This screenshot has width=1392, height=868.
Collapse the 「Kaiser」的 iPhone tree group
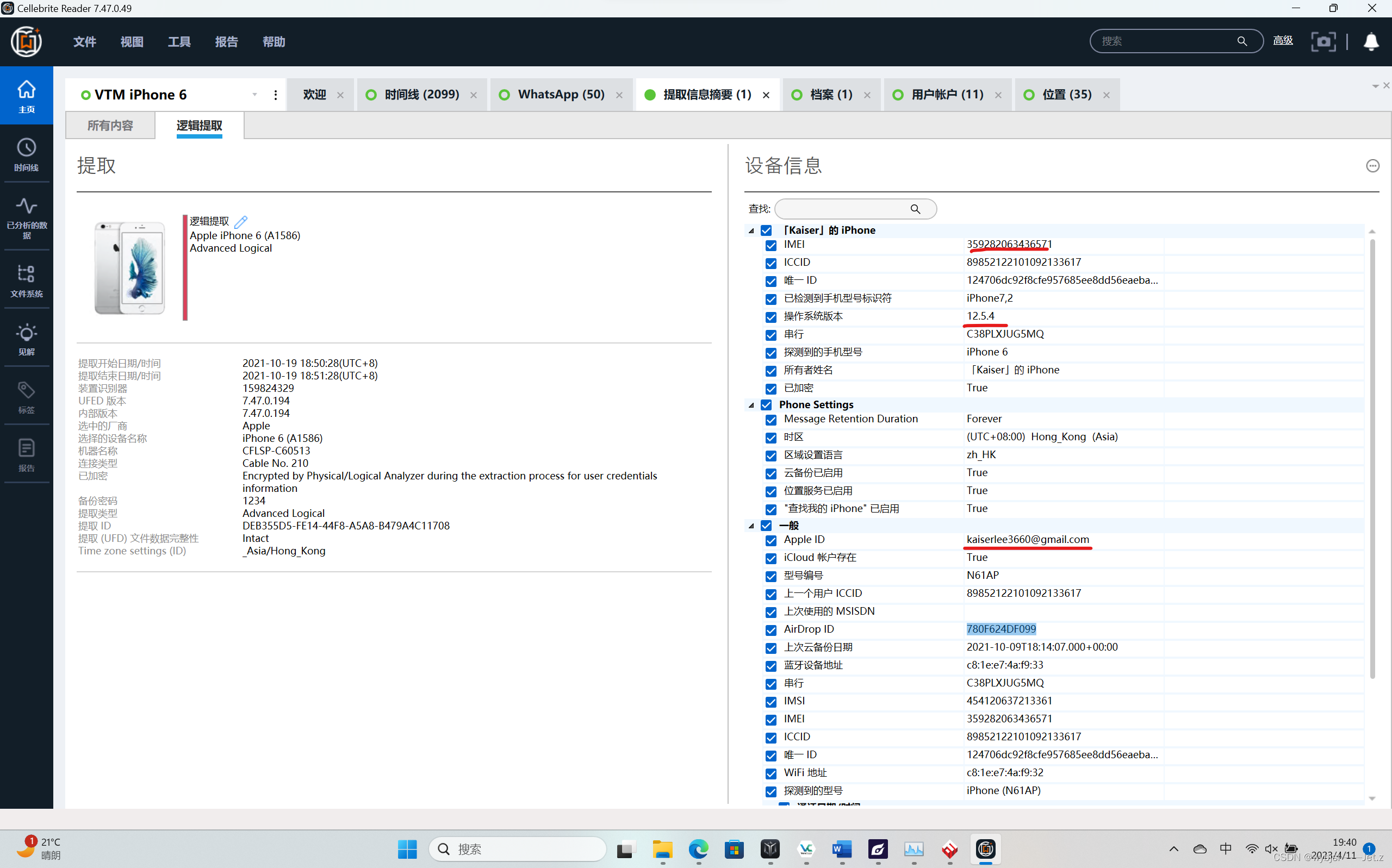click(751, 231)
